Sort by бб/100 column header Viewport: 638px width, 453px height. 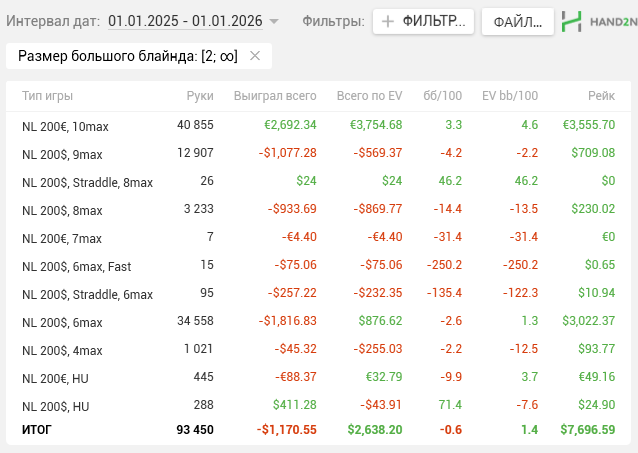[443, 96]
